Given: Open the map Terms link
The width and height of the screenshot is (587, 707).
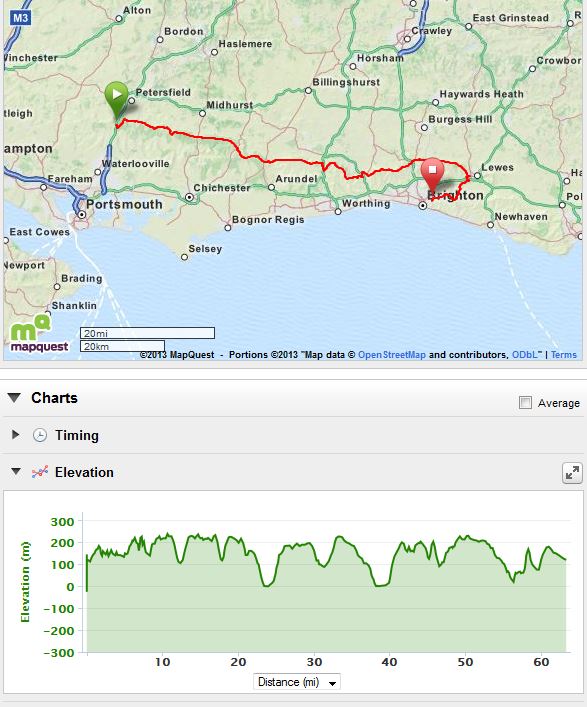Looking at the screenshot, I should point(564,355).
